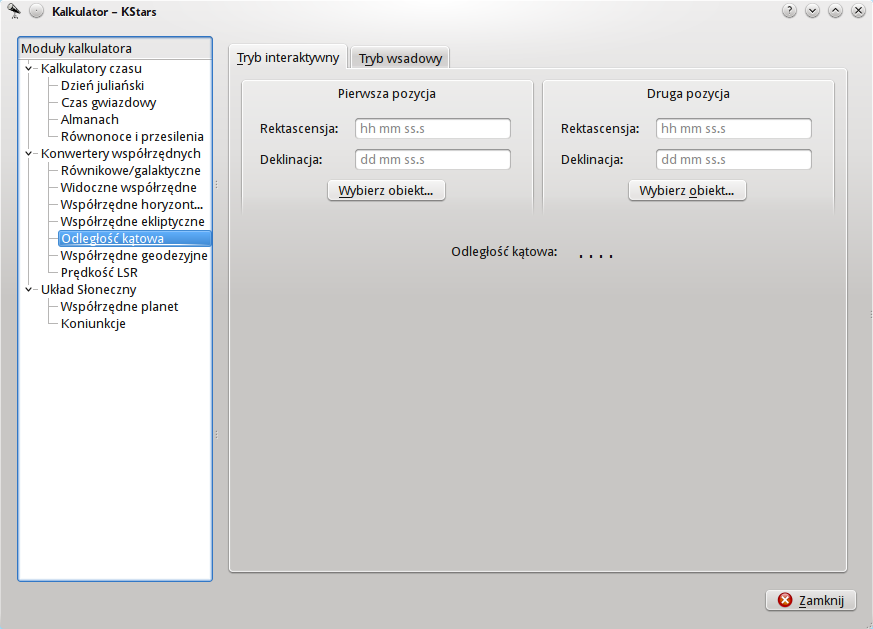Focus first position Deklinacja field
The image size is (873, 629).
point(432,160)
